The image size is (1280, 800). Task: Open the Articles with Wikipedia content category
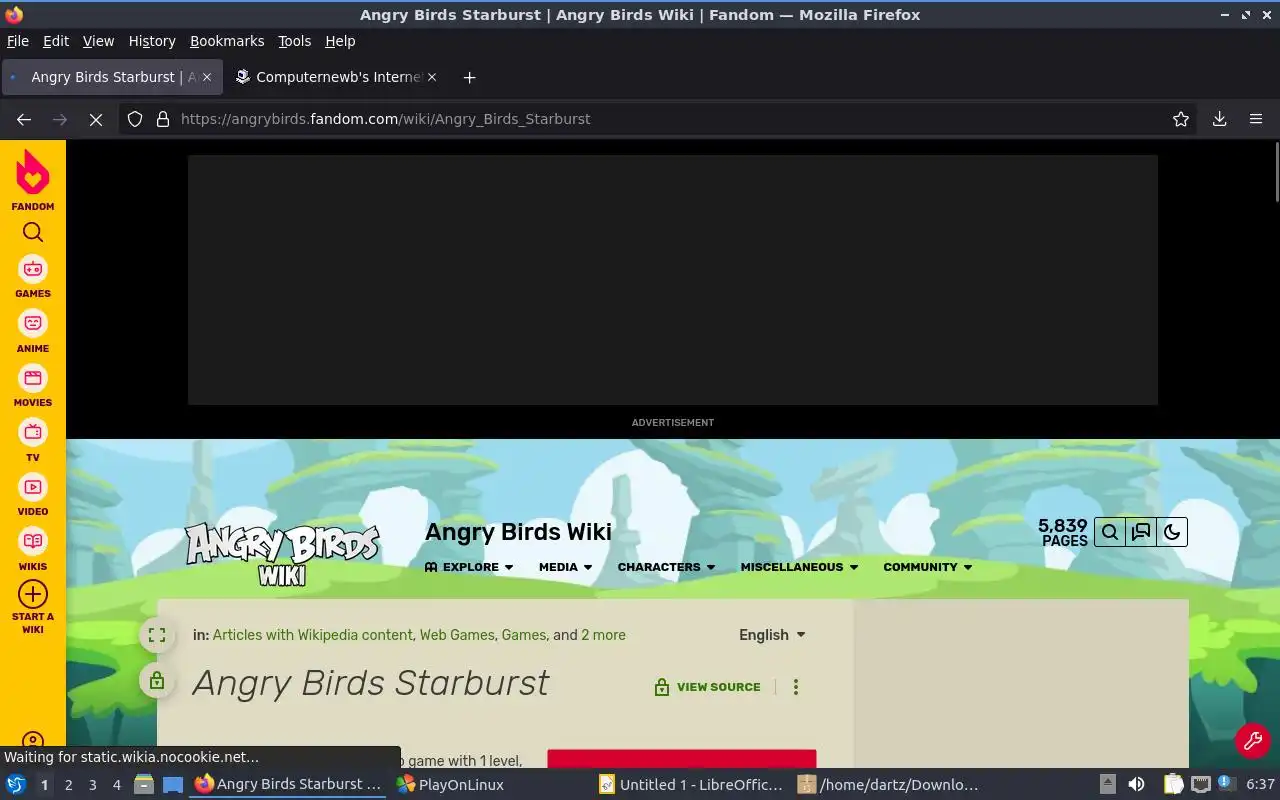313,635
